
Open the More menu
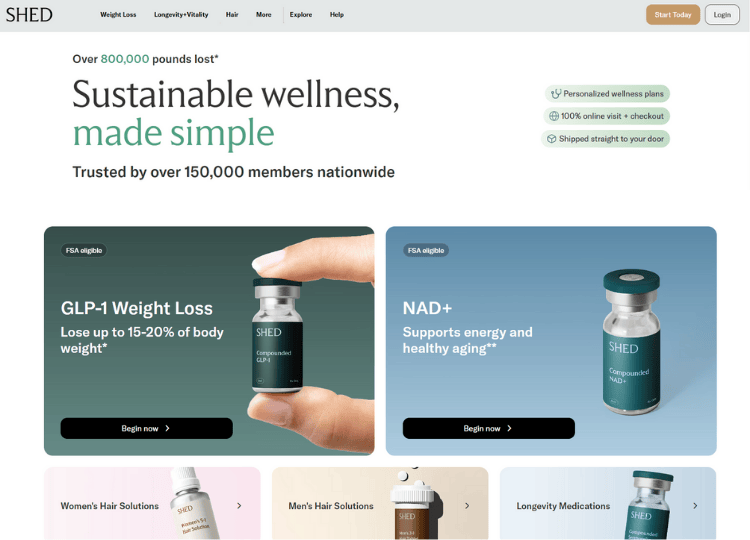pos(264,15)
